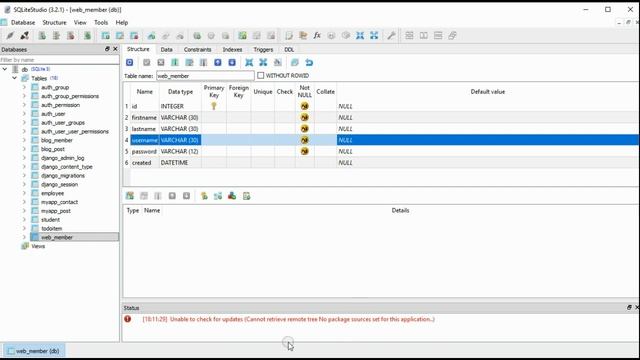Undock the Status panel

pyautogui.click(x=629, y=307)
